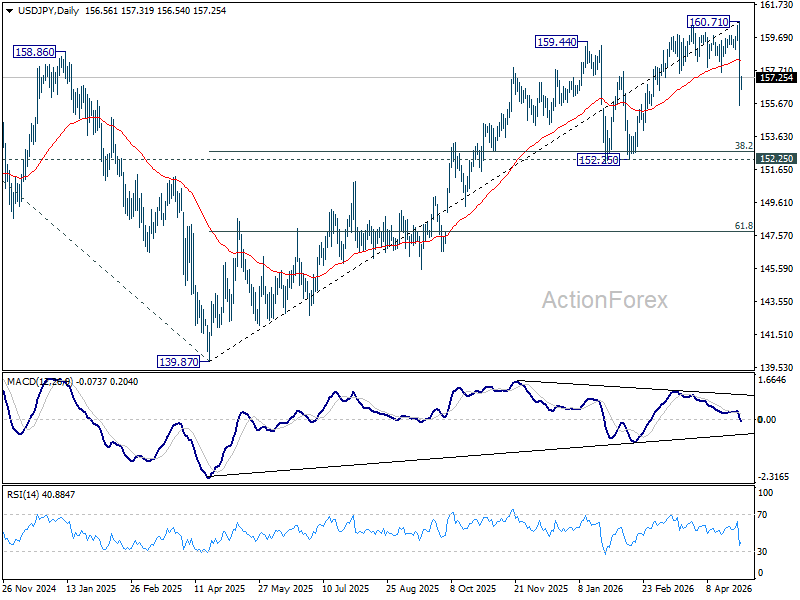
Task: Click the USDJPY chart title dropdown arrow
Action: tap(10, 11)
